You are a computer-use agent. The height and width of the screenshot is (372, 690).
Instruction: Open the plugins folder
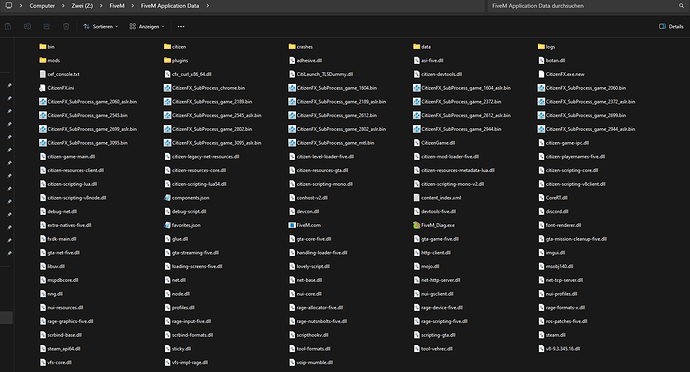coord(176,60)
